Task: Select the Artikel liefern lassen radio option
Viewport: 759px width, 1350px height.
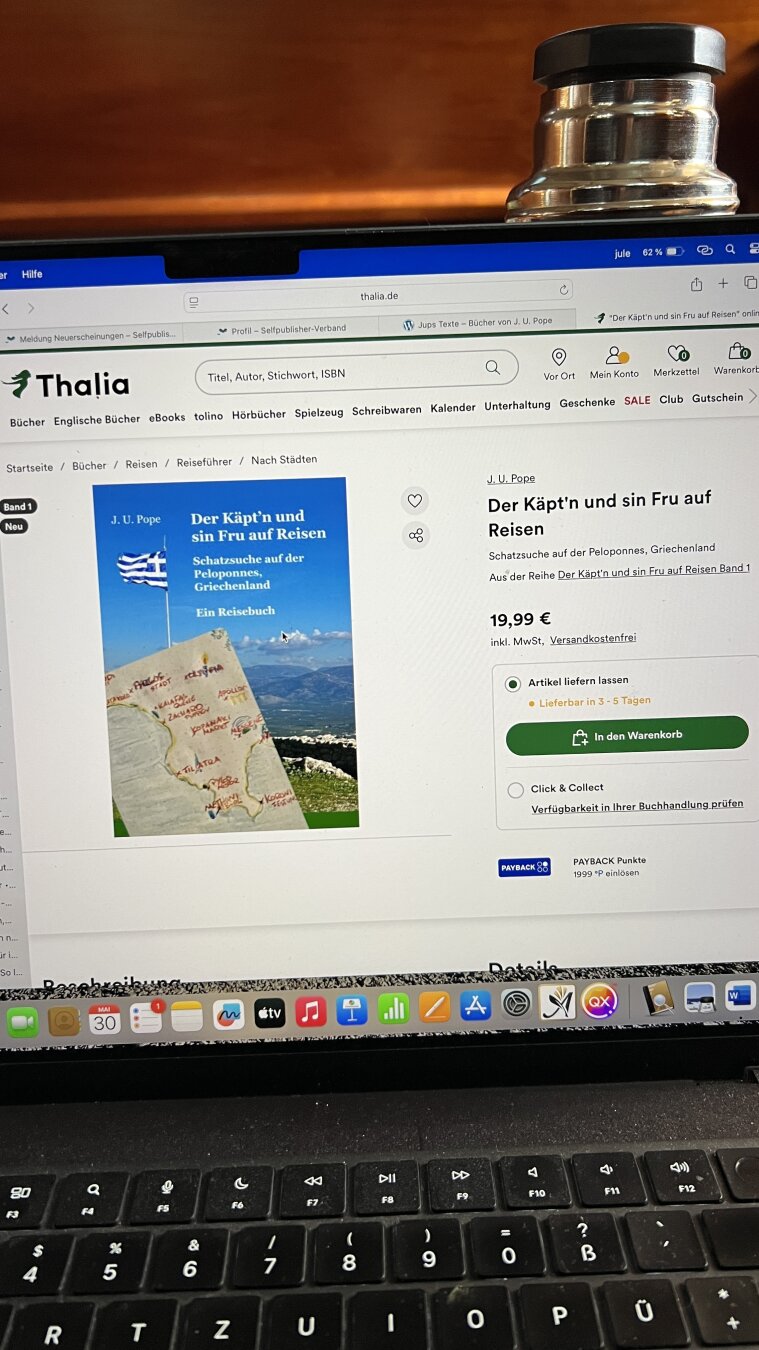Action: pos(513,684)
